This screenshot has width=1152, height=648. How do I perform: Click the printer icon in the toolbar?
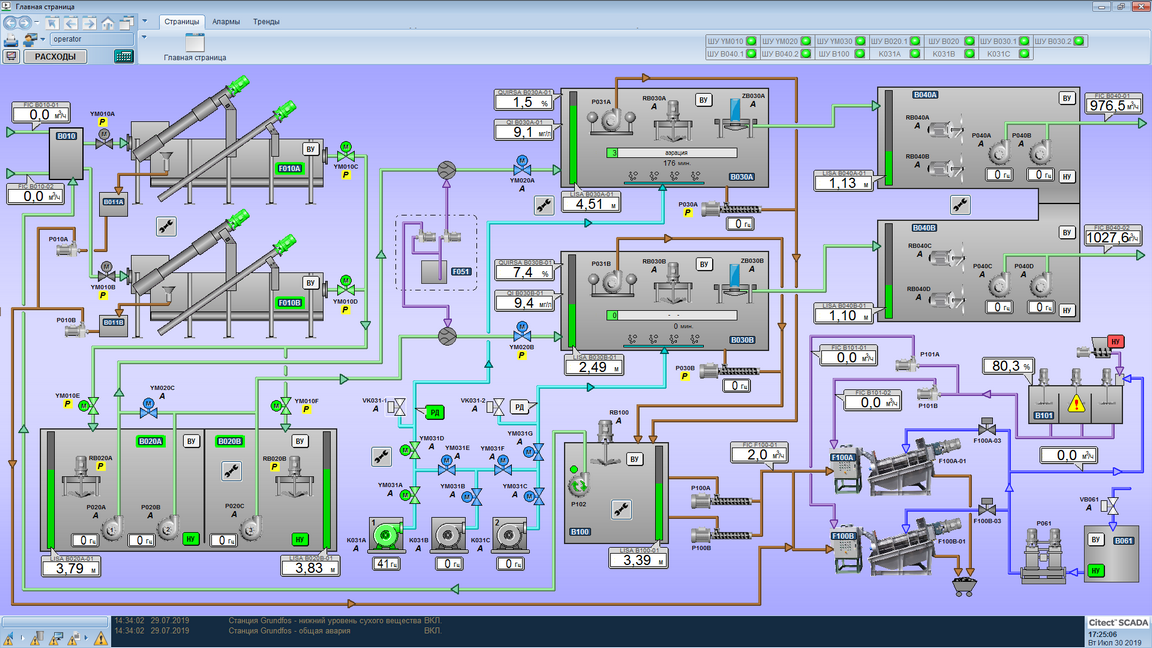pos(11,39)
